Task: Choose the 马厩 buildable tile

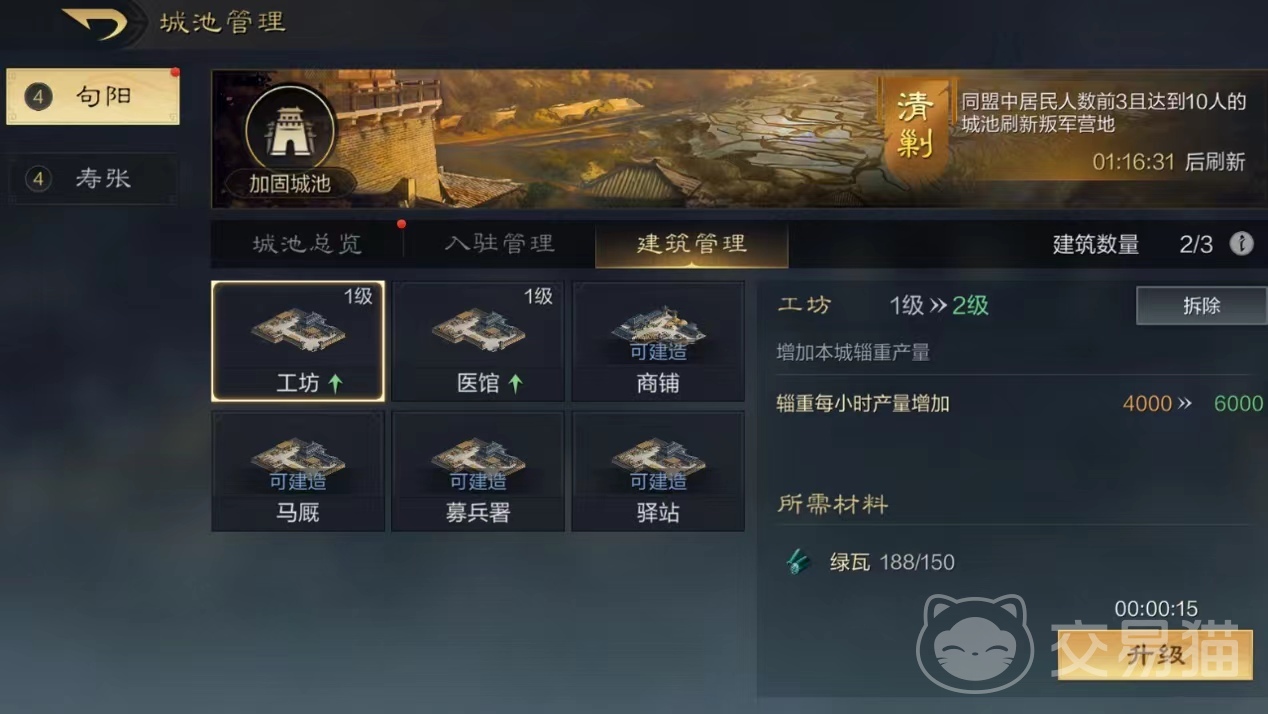Action: click(x=298, y=471)
